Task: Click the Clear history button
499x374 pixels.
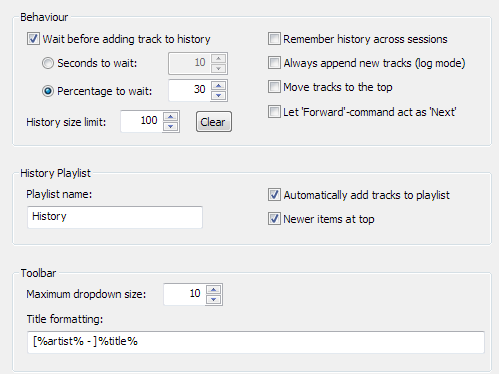Action: click(214, 122)
